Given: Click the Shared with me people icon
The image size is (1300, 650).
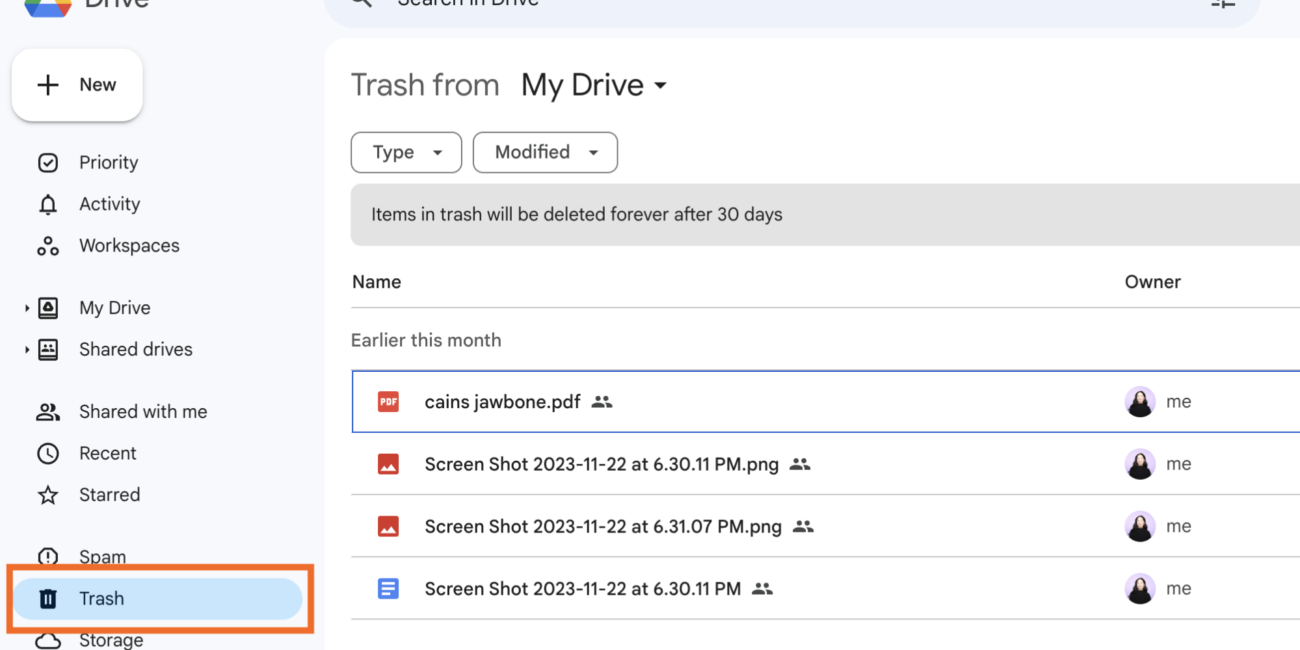Looking at the screenshot, I should click(x=47, y=412).
